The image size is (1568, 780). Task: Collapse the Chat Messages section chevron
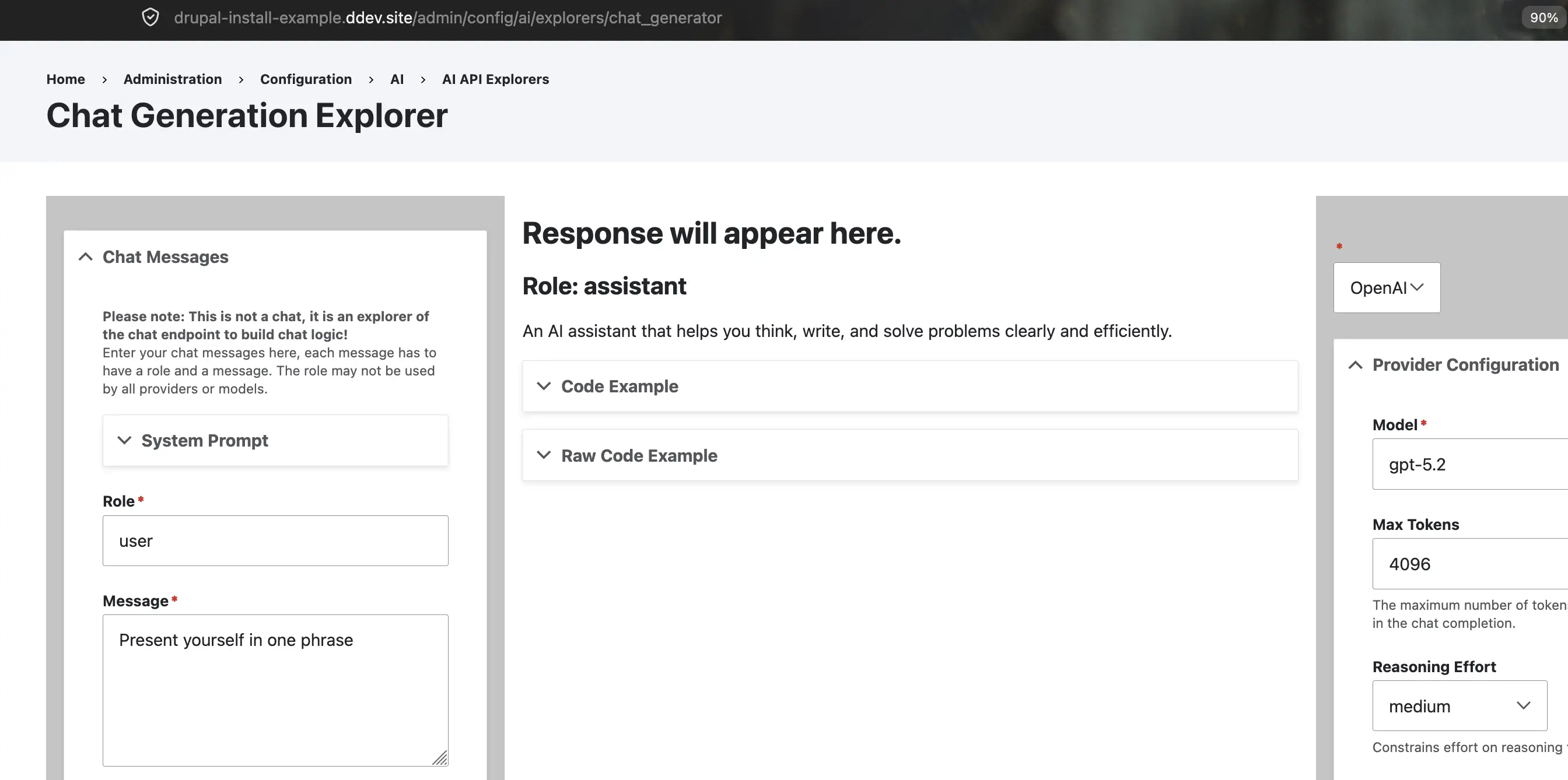pyautogui.click(x=86, y=257)
